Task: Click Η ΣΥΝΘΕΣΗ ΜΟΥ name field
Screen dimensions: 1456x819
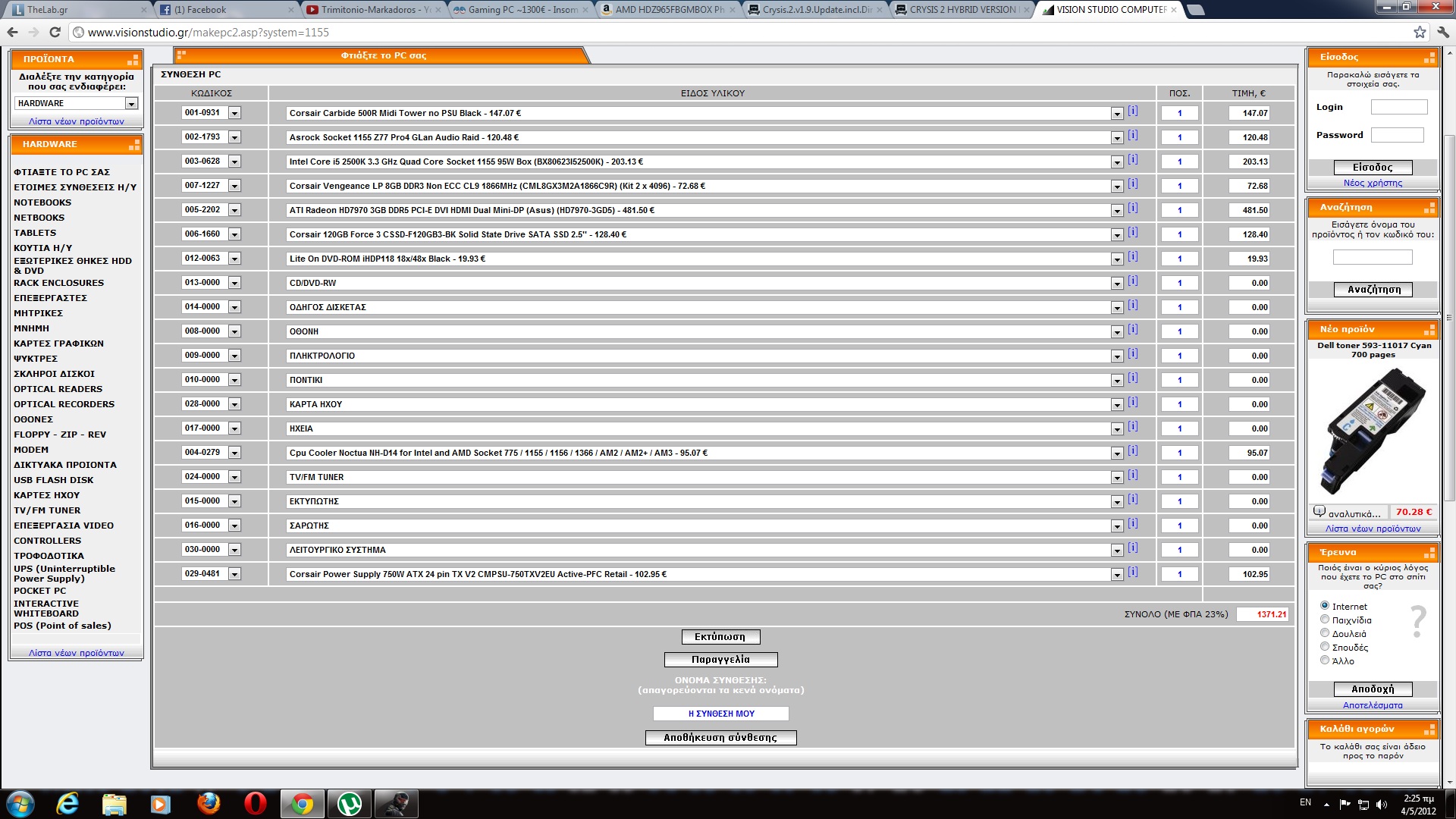Action: pyautogui.click(x=720, y=714)
